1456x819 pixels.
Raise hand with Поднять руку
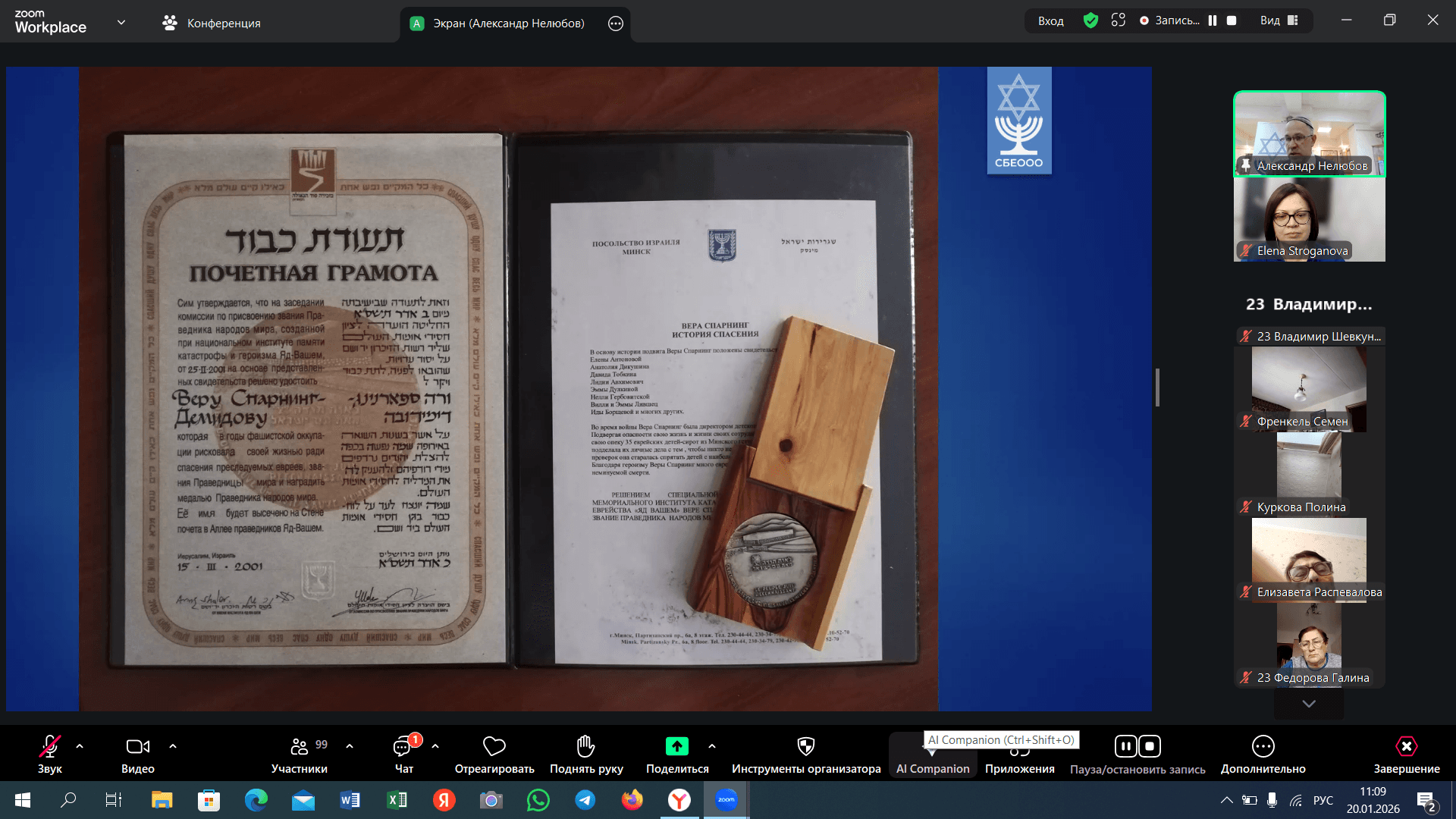pos(586,754)
